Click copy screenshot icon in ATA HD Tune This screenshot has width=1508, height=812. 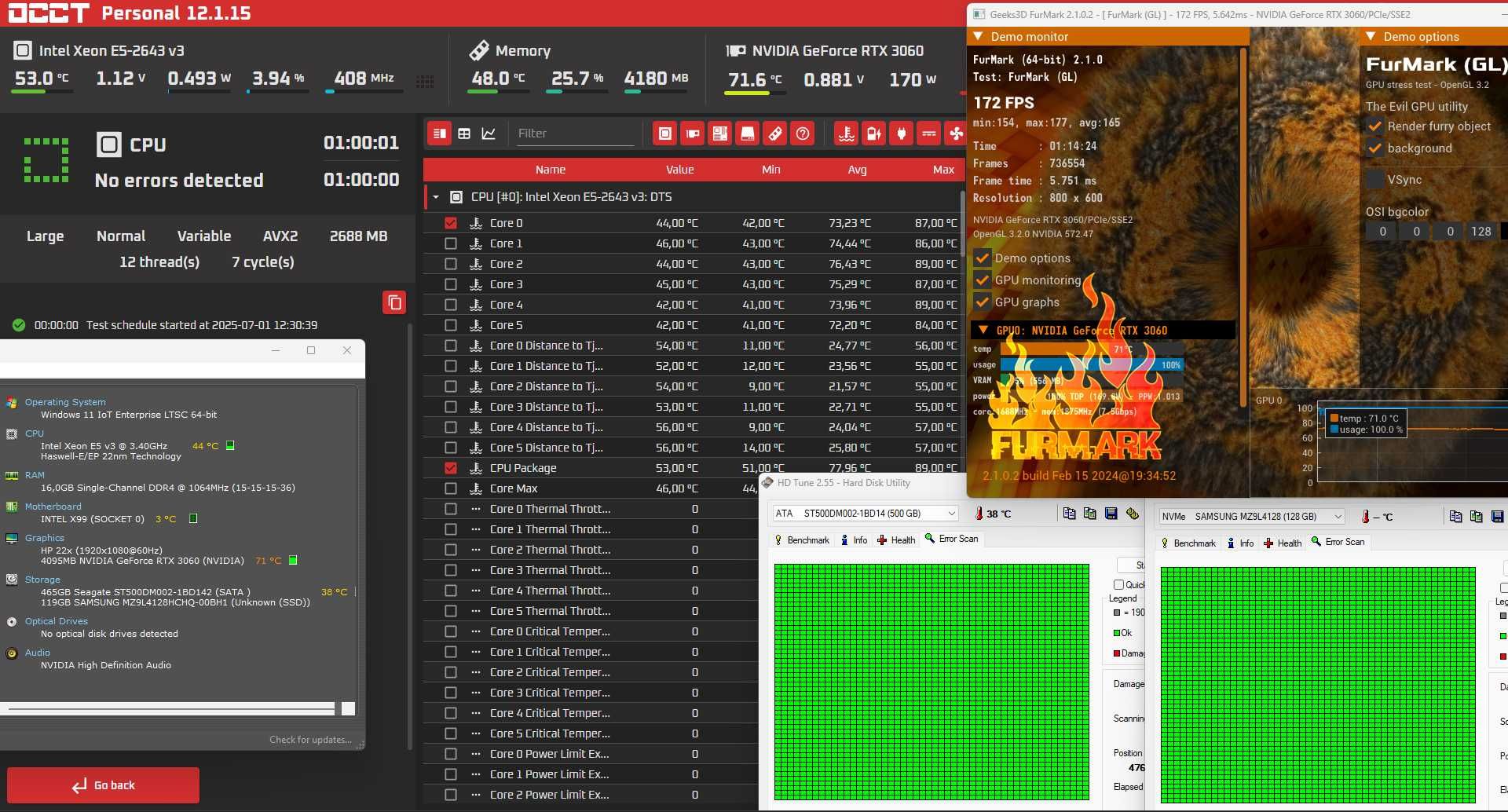click(x=1089, y=514)
